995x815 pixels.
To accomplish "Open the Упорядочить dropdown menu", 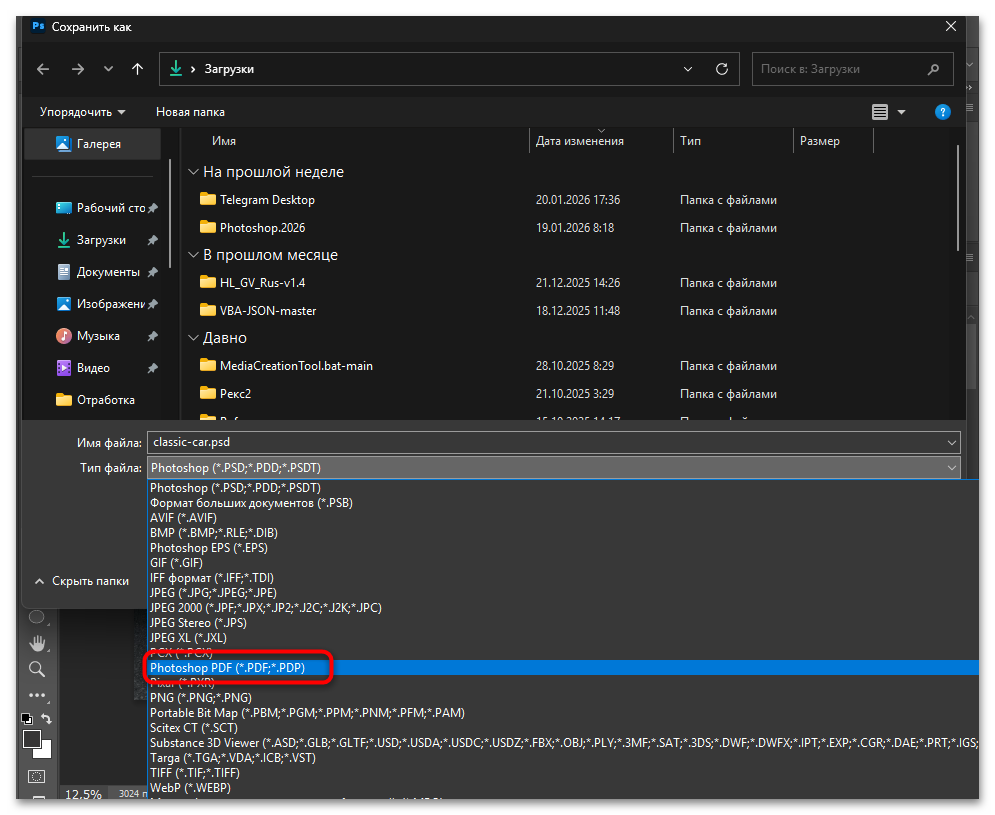I will coord(83,112).
